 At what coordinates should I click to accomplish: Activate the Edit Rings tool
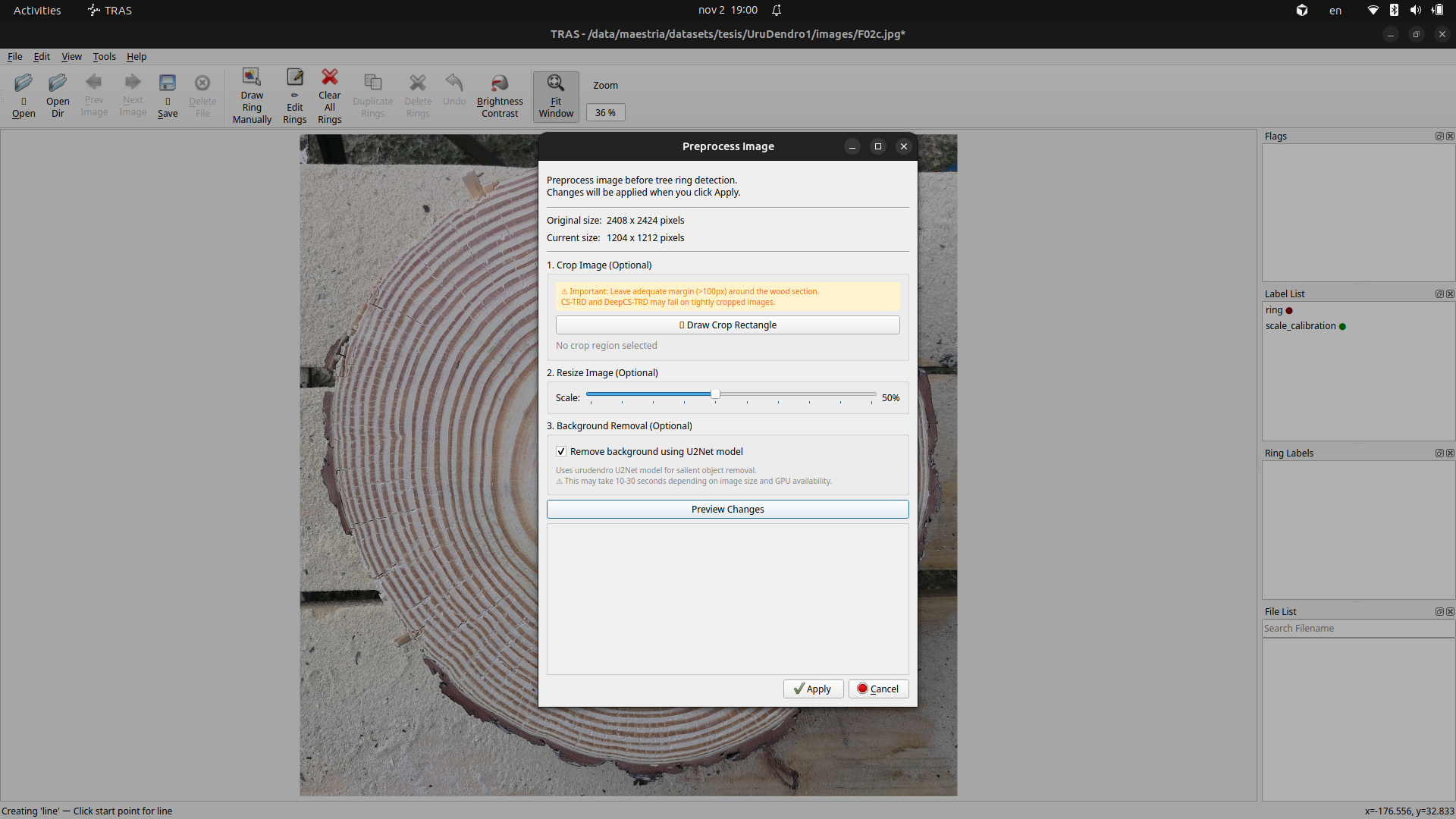click(x=294, y=96)
